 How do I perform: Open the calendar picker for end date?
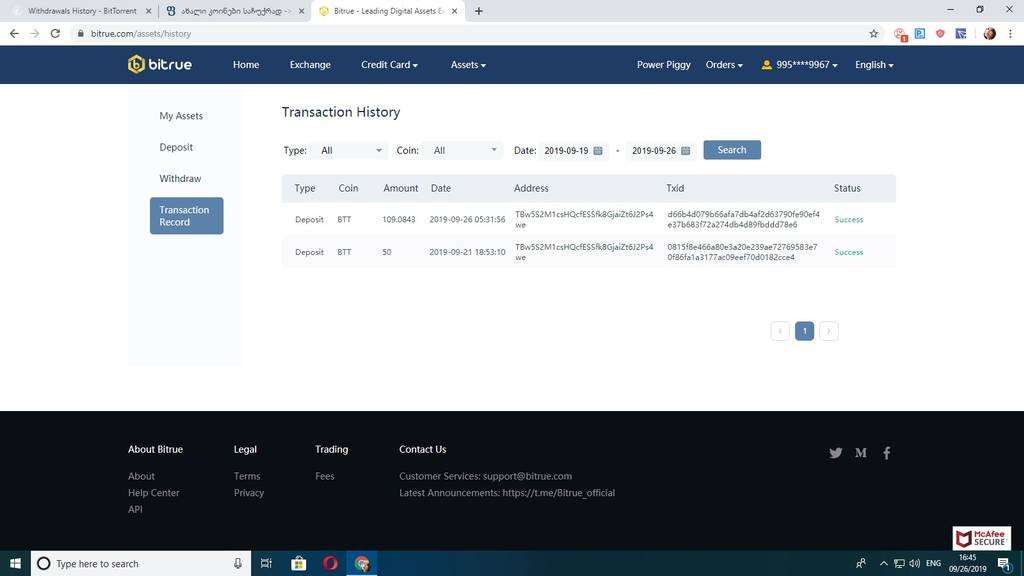click(685, 150)
